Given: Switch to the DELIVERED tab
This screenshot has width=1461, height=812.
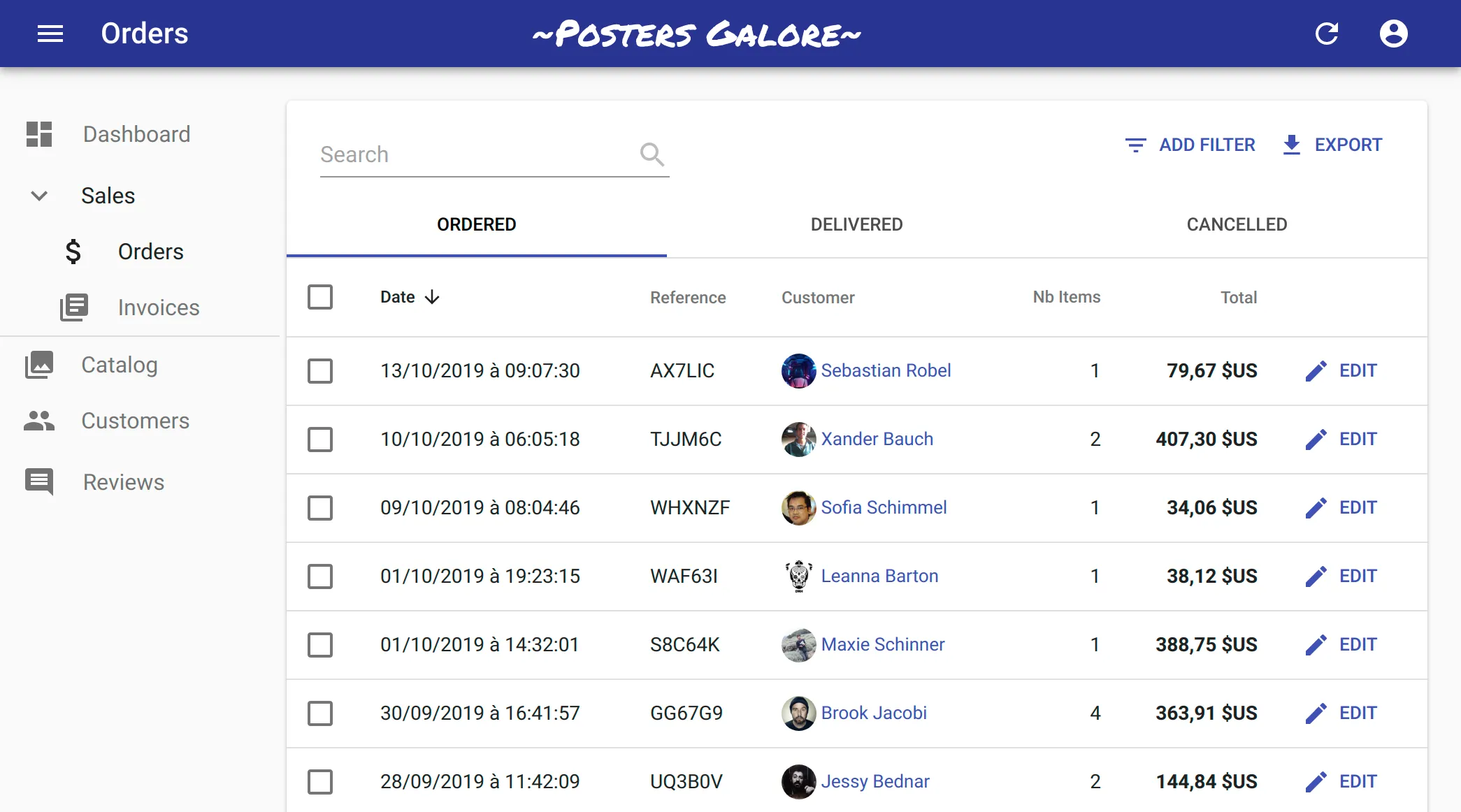Looking at the screenshot, I should coord(857,224).
